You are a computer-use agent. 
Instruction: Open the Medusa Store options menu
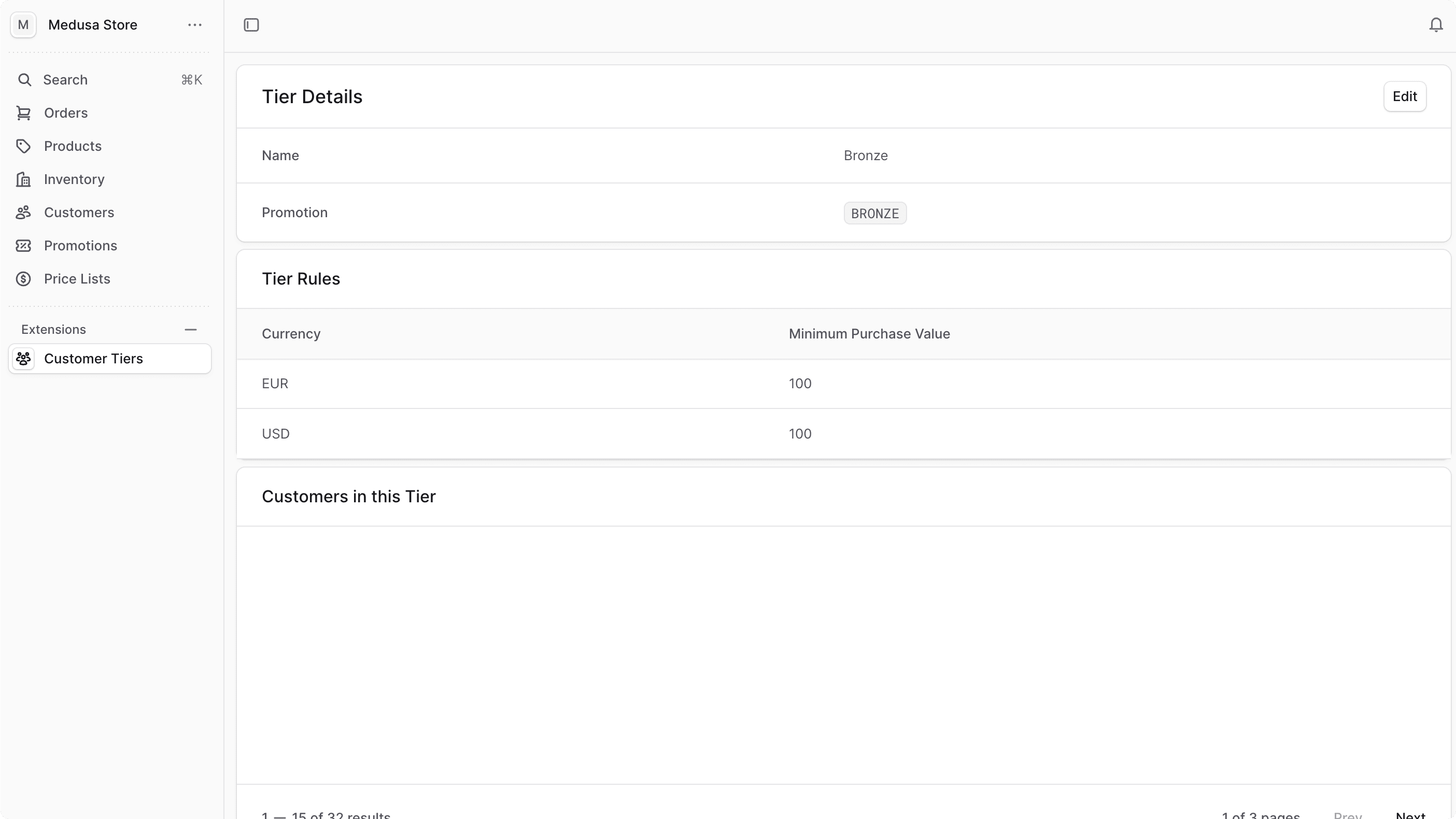coord(194,25)
